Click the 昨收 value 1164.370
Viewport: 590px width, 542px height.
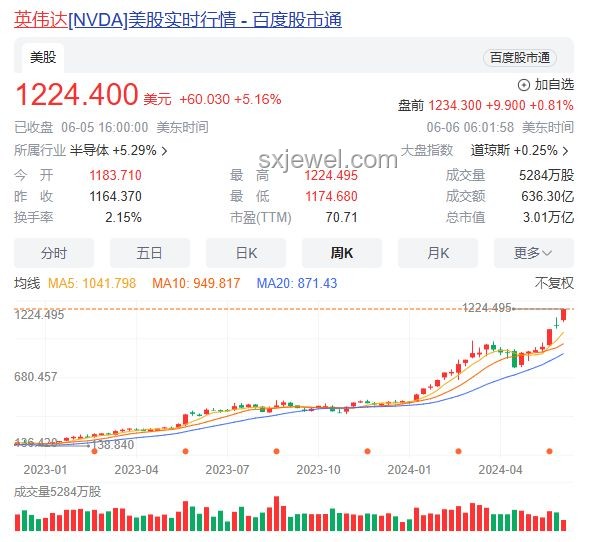(116, 196)
